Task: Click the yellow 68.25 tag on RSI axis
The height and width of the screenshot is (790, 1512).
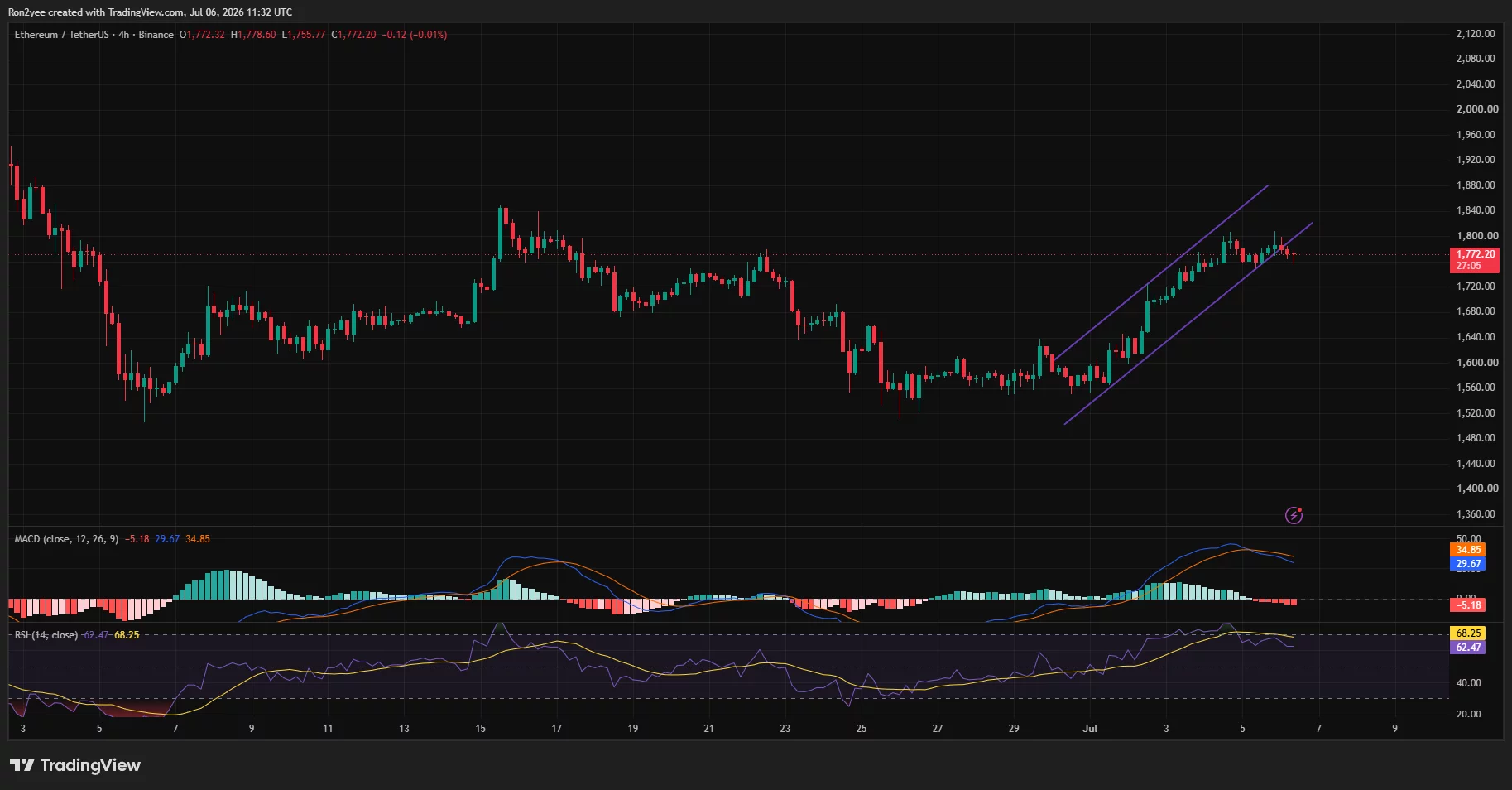Action: 1468,633
